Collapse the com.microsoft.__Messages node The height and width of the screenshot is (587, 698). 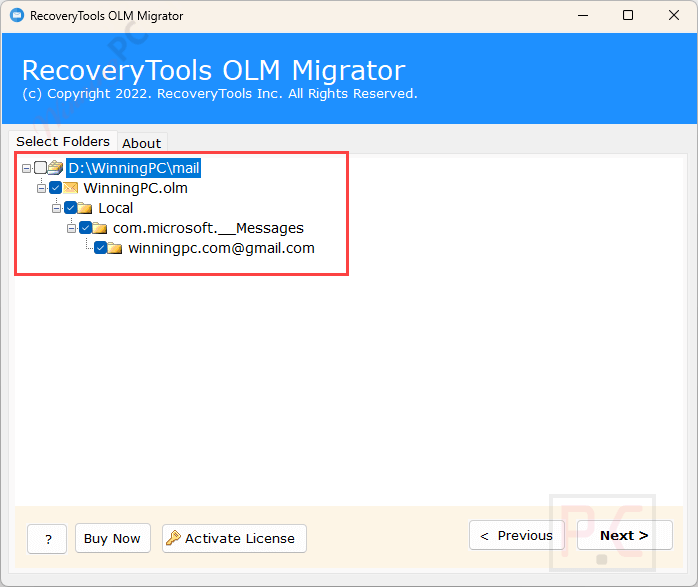(x=71, y=228)
